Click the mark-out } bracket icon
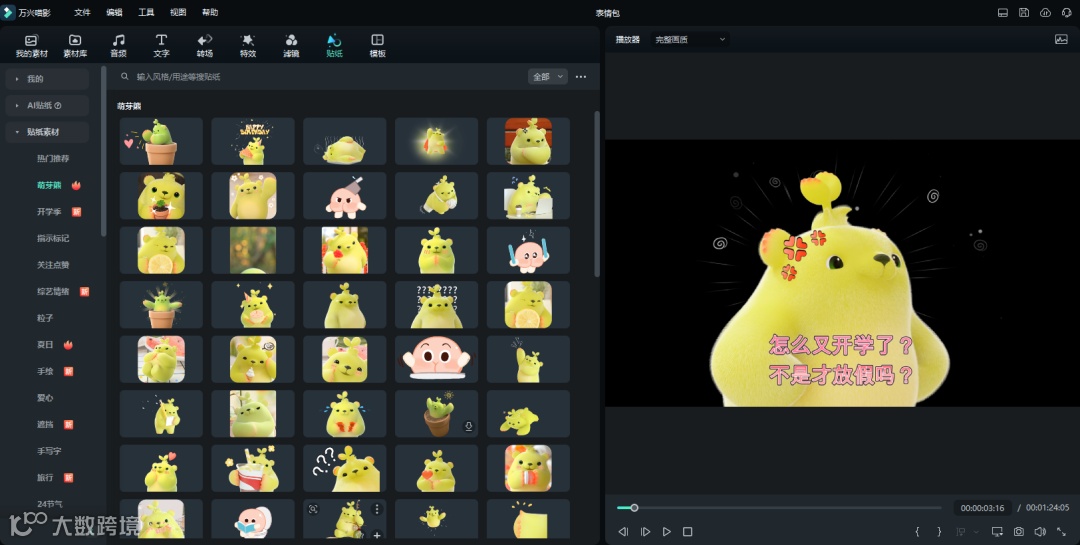Image resolution: width=1080 pixels, height=545 pixels. click(939, 531)
